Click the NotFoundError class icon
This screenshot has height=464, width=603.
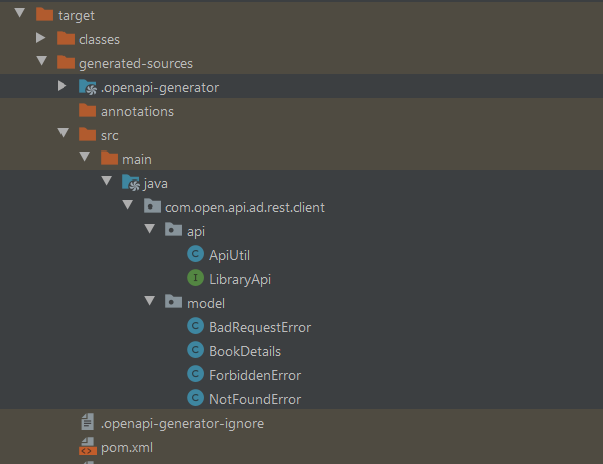[195, 398]
